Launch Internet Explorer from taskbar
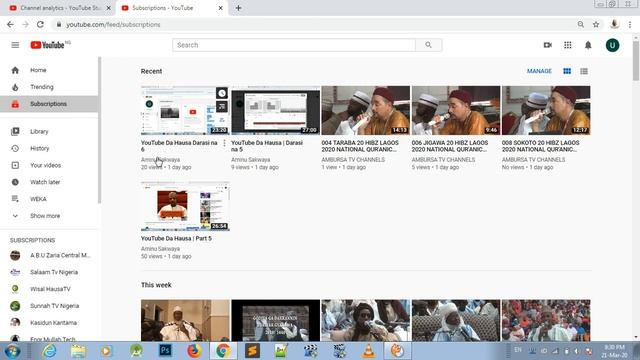This screenshot has width=640, height=360. point(49,351)
